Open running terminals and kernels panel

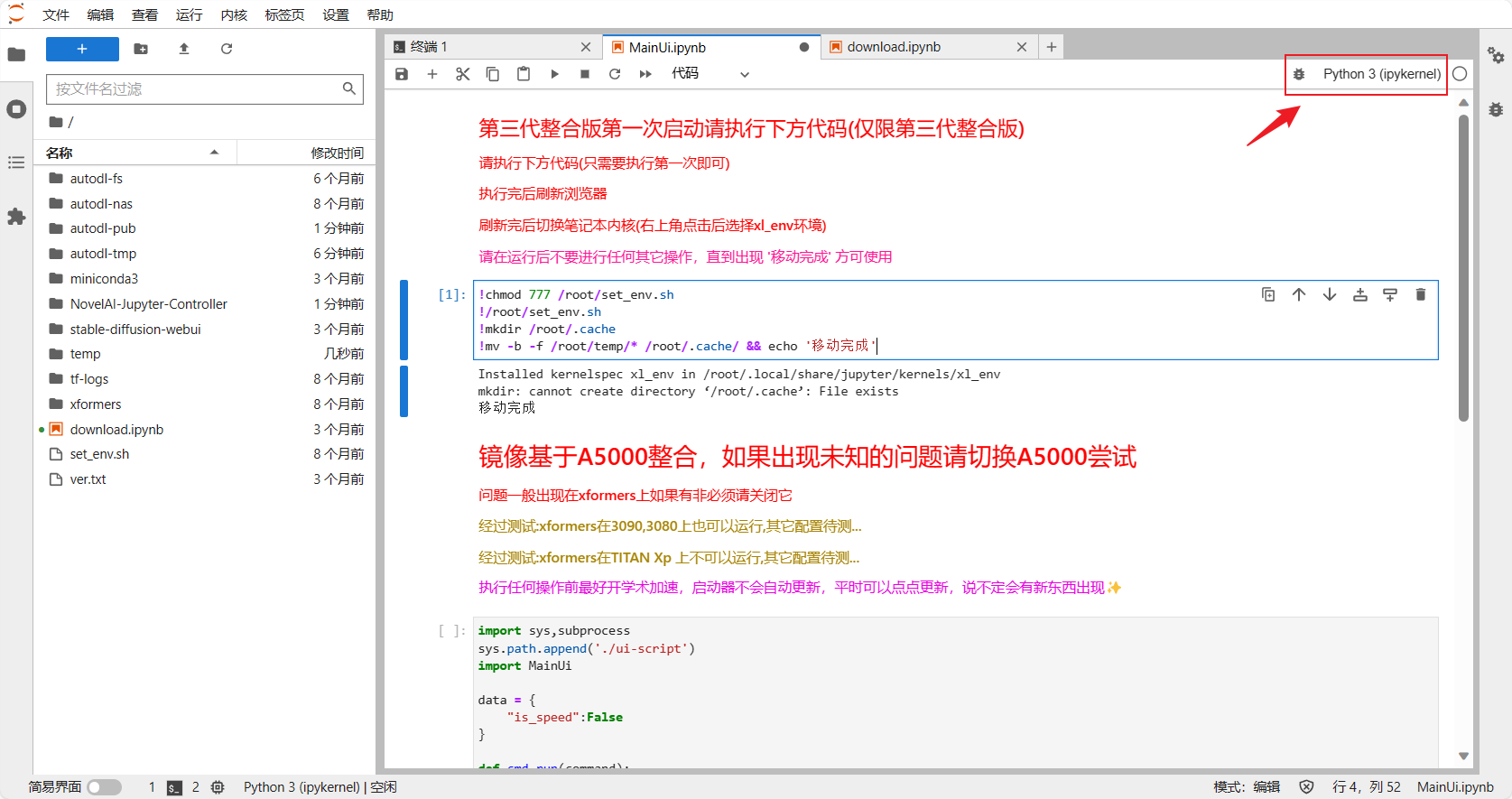pyautogui.click(x=16, y=109)
